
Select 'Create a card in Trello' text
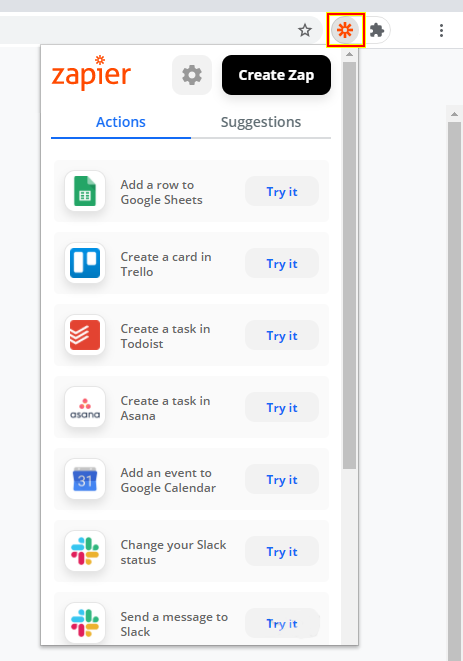166,264
